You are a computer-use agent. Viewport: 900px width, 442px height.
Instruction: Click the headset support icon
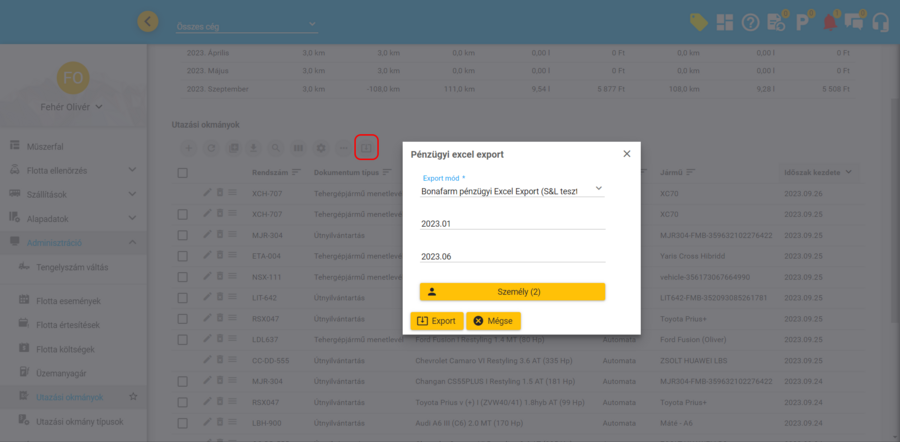881,21
